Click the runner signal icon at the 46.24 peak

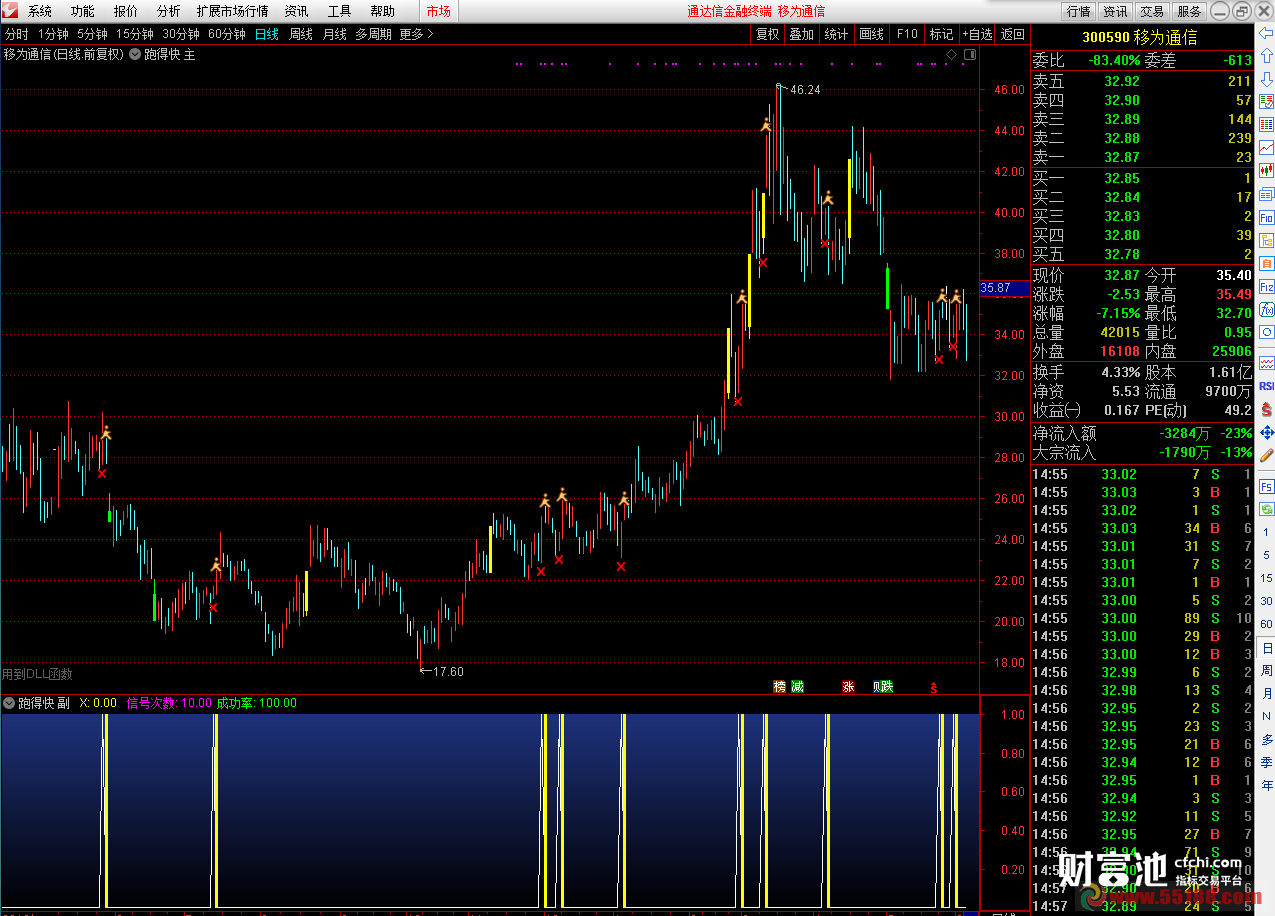(x=766, y=125)
